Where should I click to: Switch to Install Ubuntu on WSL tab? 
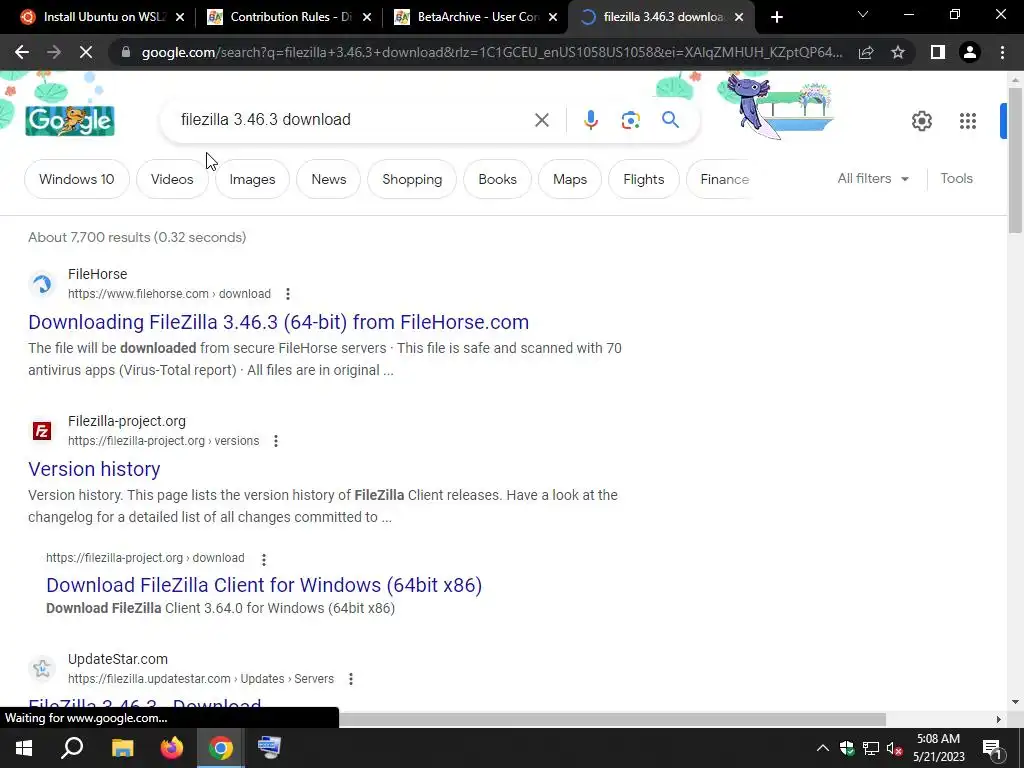[x=101, y=17]
